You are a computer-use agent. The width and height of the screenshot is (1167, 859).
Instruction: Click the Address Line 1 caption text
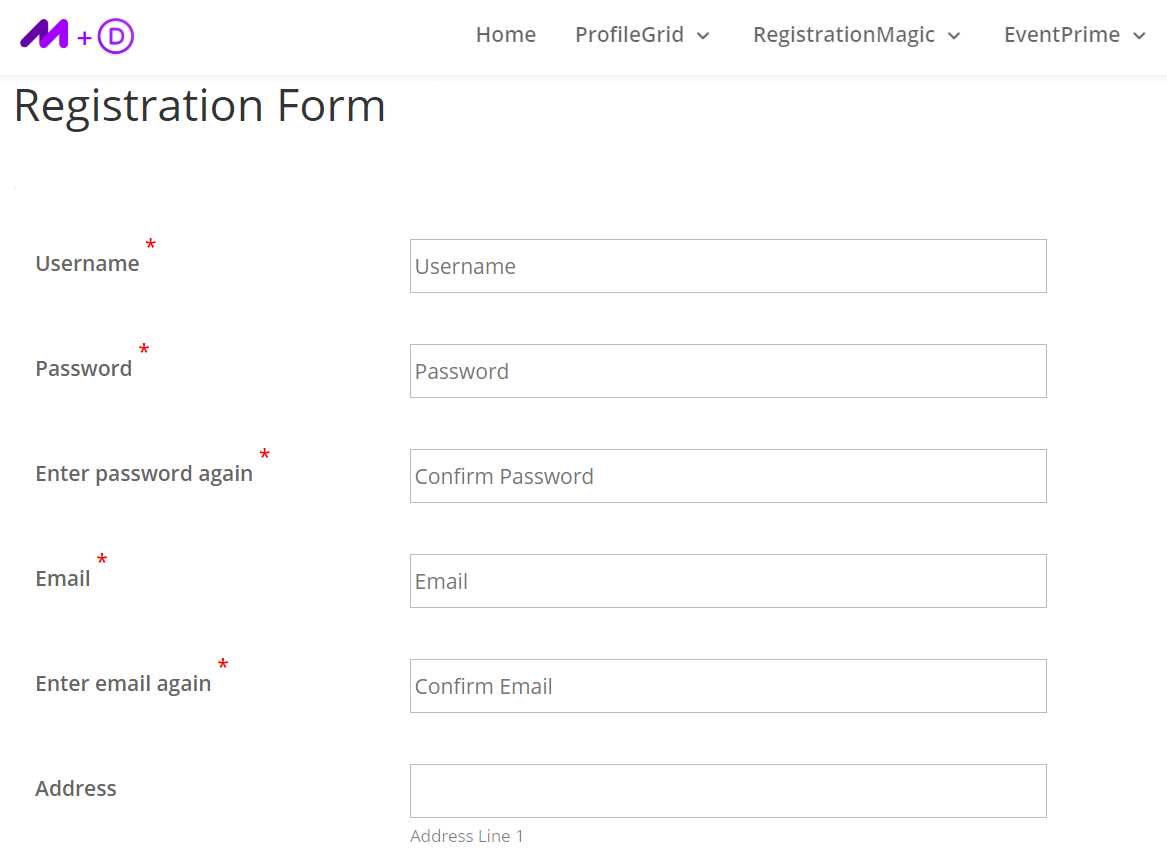[467, 836]
